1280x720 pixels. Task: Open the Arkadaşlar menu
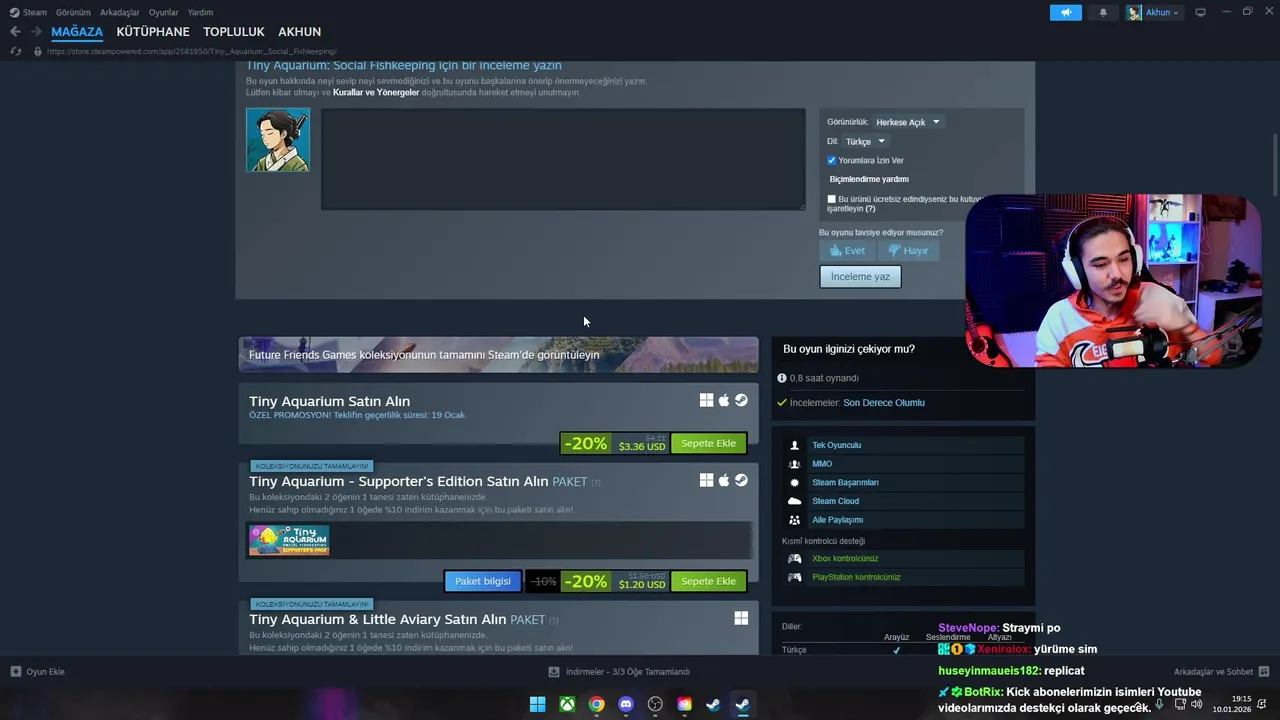point(120,12)
